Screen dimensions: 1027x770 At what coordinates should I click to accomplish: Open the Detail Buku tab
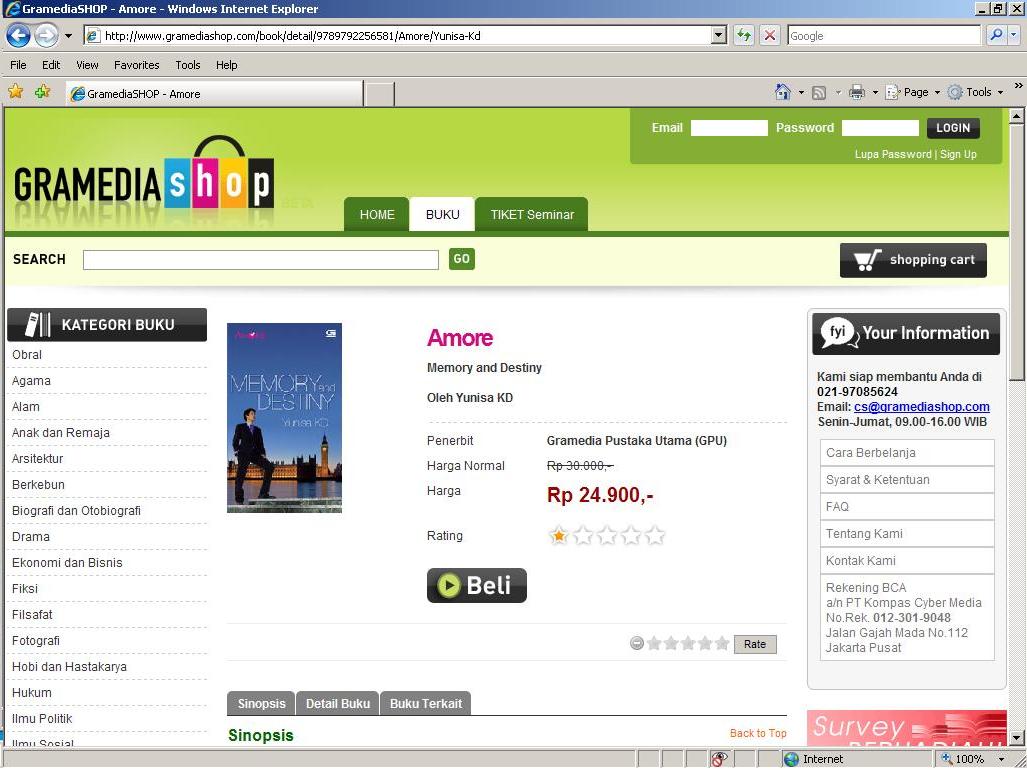coord(338,703)
